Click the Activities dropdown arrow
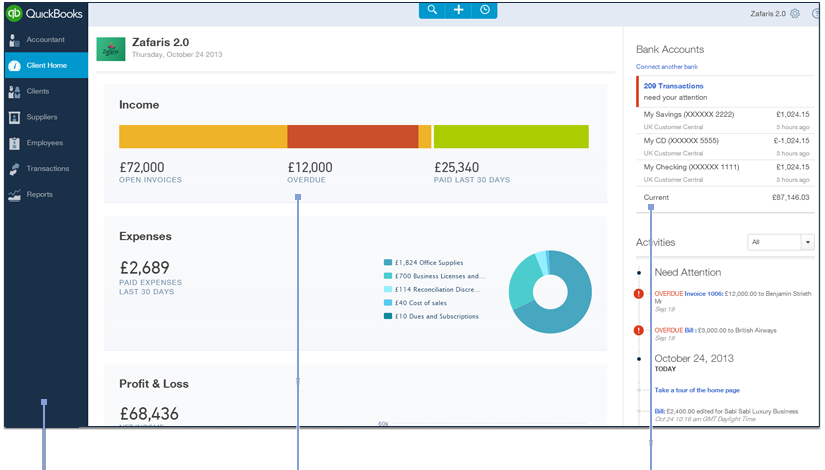Image resolution: width=825 pixels, height=470 pixels. 808,242
